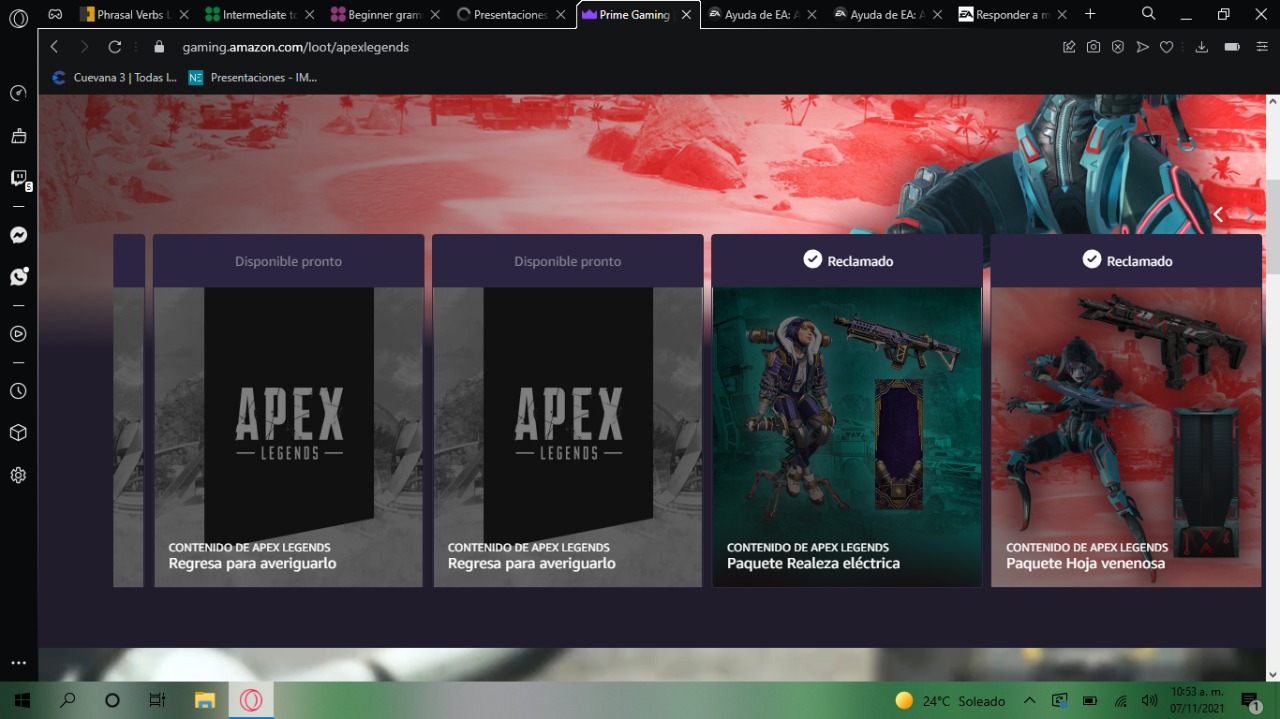
Task: Reload the Prime Gaming page
Action: tap(115, 47)
